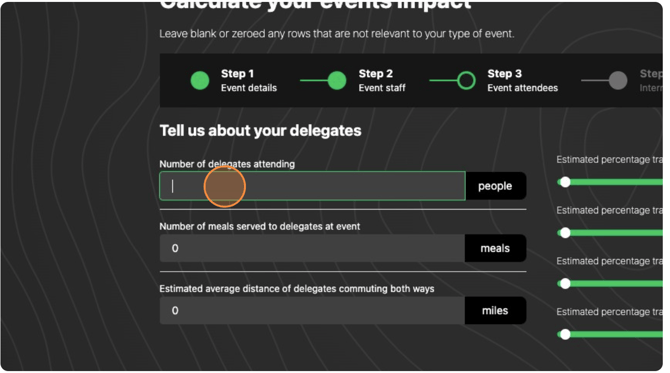Viewport: 670px width, 373px height.
Task: Click the Step 2 green circle indicator
Action: click(x=337, y=80)
